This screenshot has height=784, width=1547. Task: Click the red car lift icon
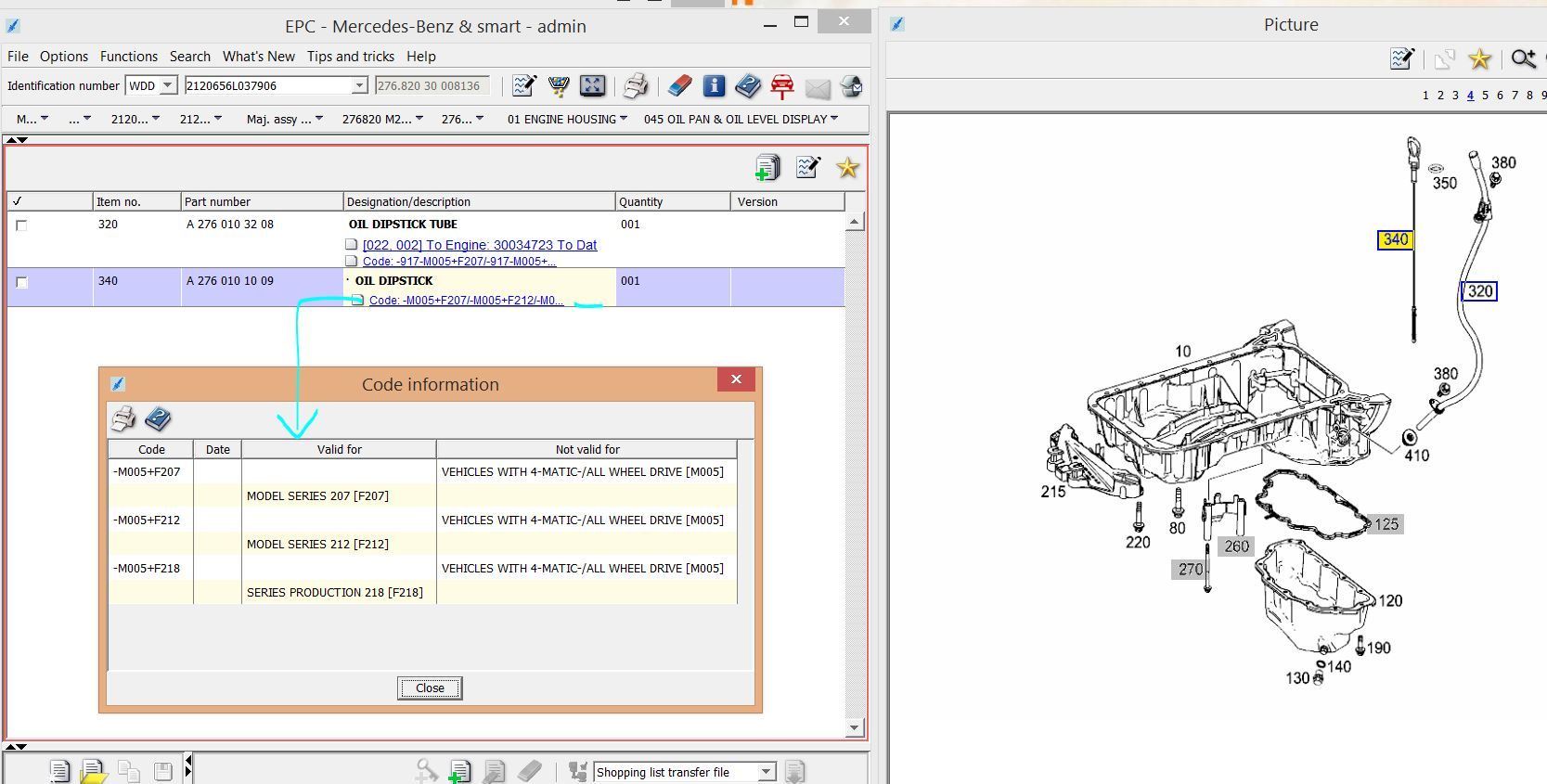tap(782, 86)
